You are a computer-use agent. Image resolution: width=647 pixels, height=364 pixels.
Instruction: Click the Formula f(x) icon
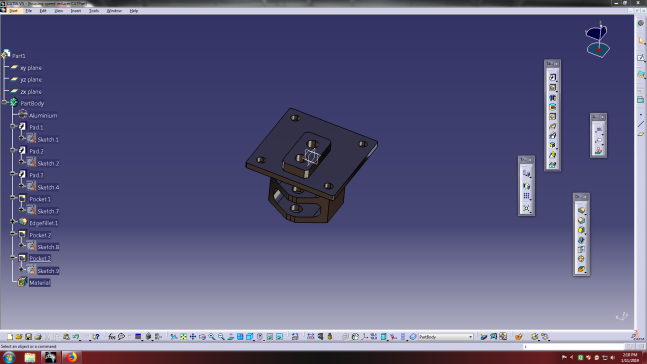point(112,337)
